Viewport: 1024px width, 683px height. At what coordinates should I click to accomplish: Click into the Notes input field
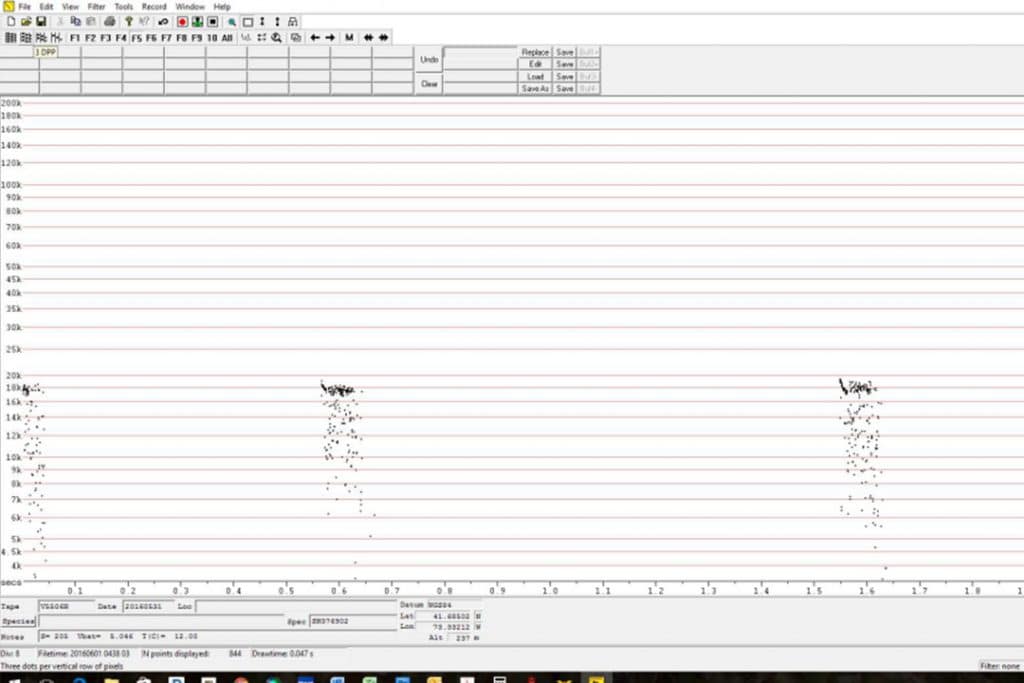[x=217, y=636]
